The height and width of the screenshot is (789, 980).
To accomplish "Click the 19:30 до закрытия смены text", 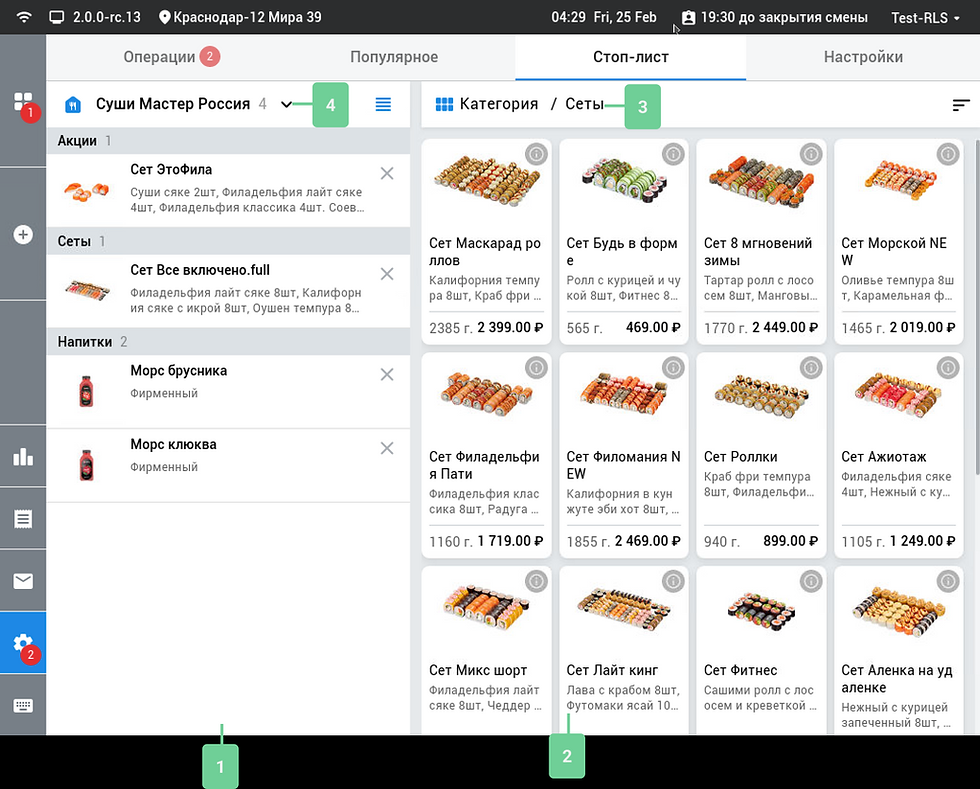I will click(x=784, y=18).
